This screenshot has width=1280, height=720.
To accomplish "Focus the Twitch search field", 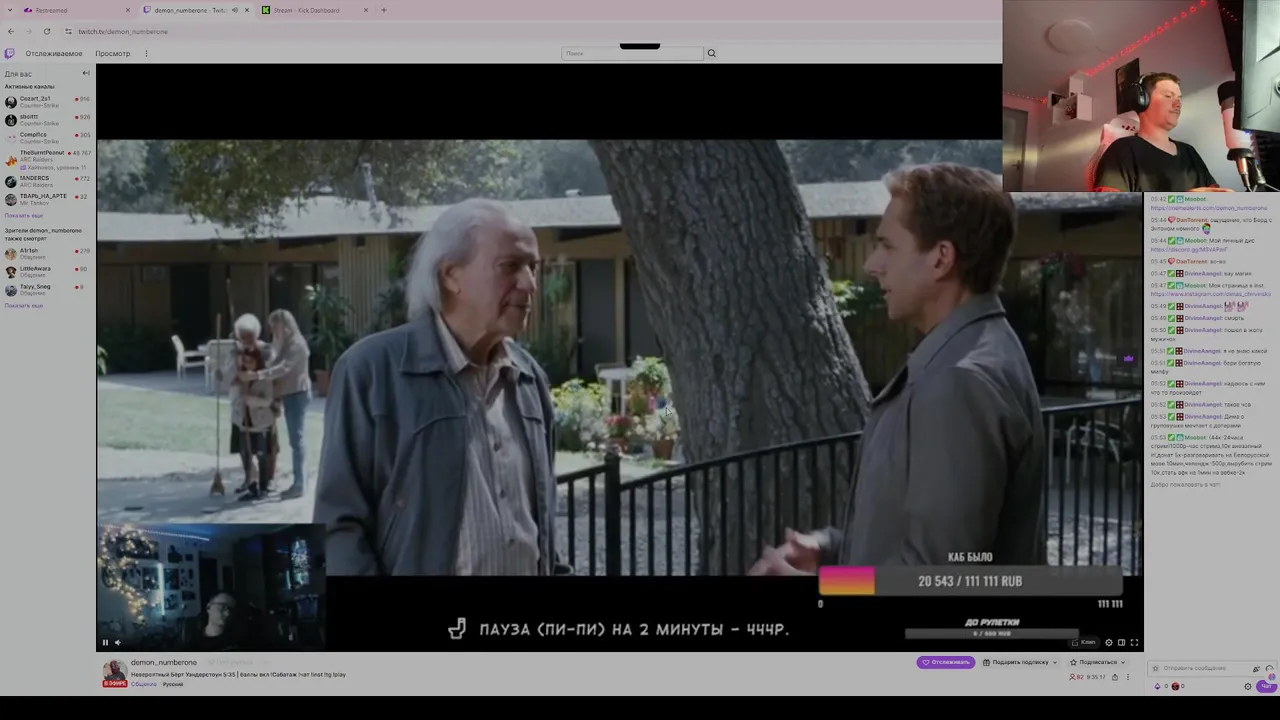I will 632,53.
